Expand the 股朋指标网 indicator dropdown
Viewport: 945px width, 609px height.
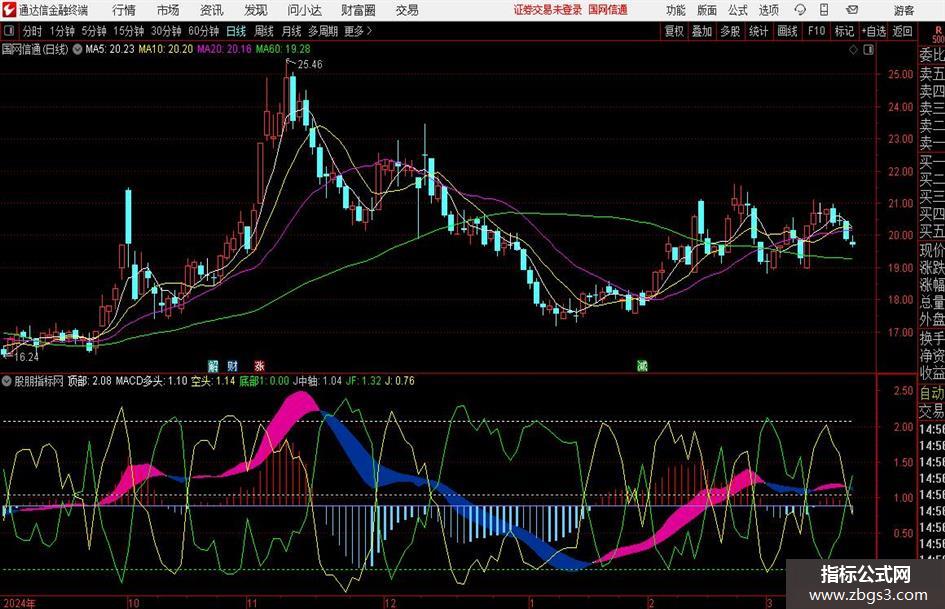click(7, 381)
